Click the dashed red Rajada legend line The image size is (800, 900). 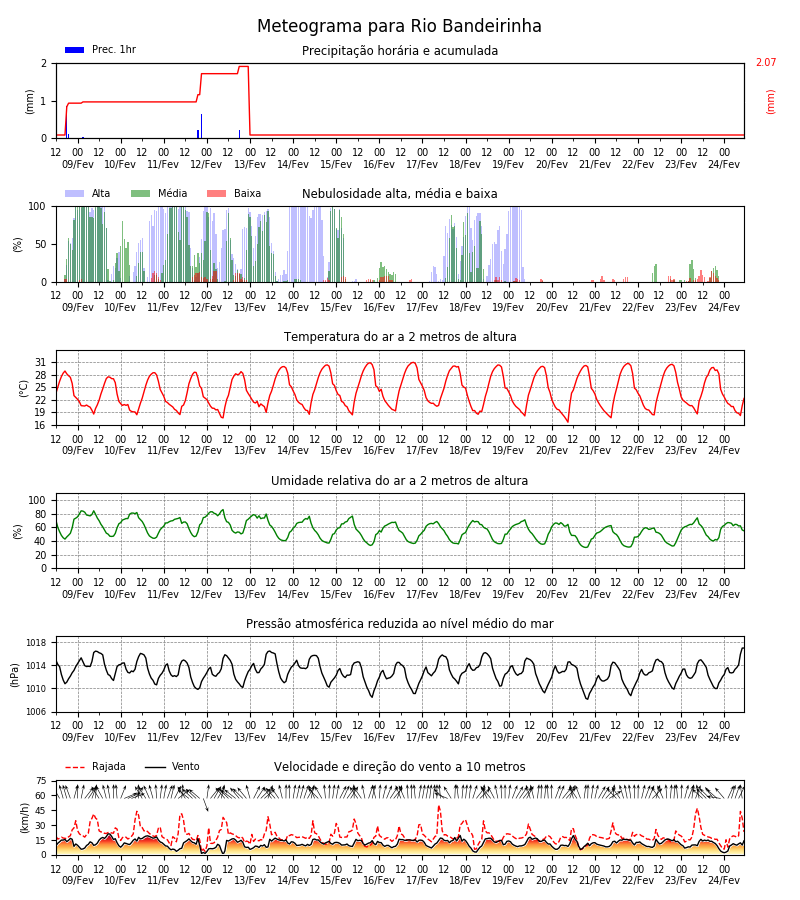click(75, 767)
